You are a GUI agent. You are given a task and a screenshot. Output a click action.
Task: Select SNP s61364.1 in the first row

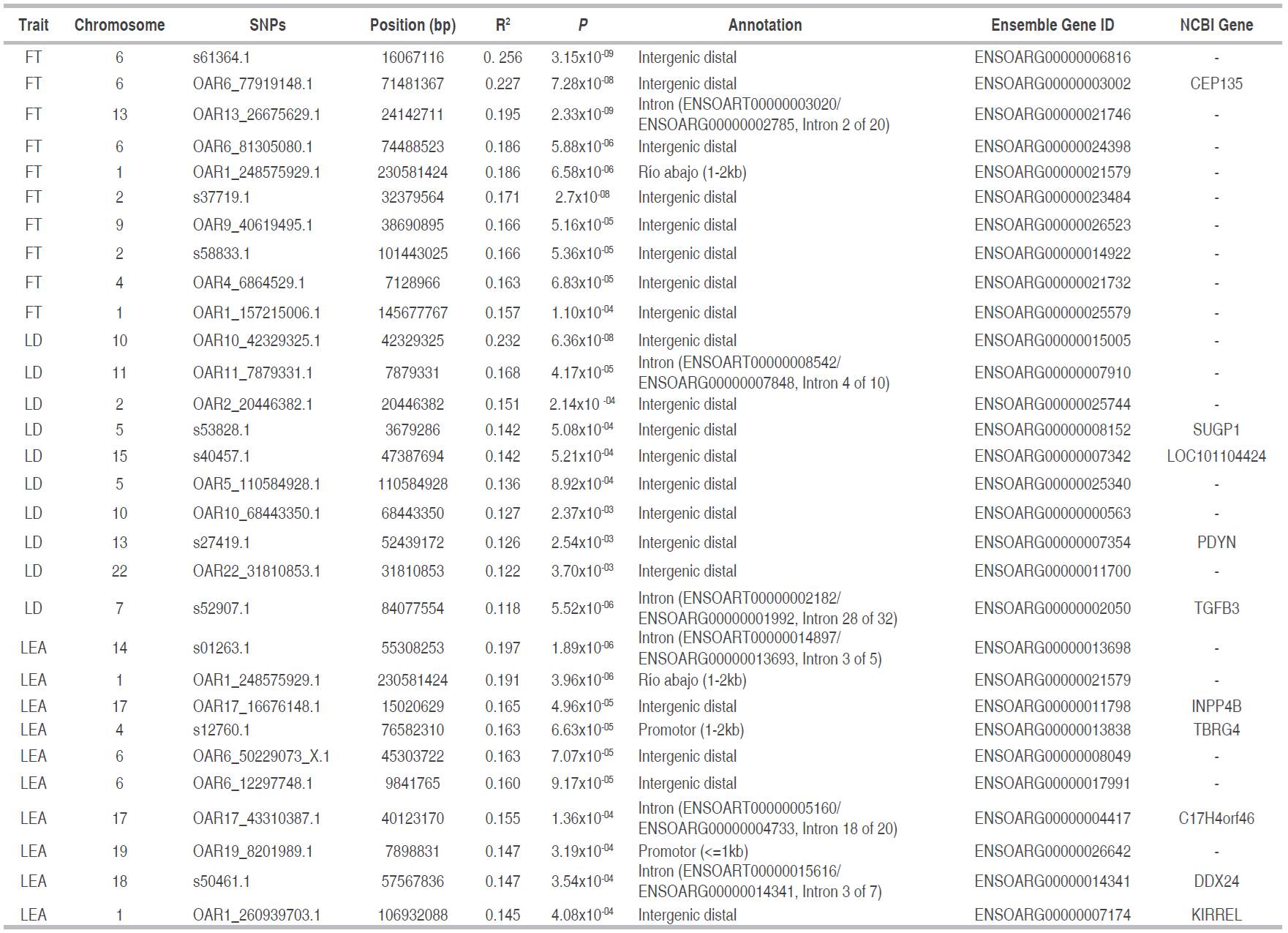222,57
